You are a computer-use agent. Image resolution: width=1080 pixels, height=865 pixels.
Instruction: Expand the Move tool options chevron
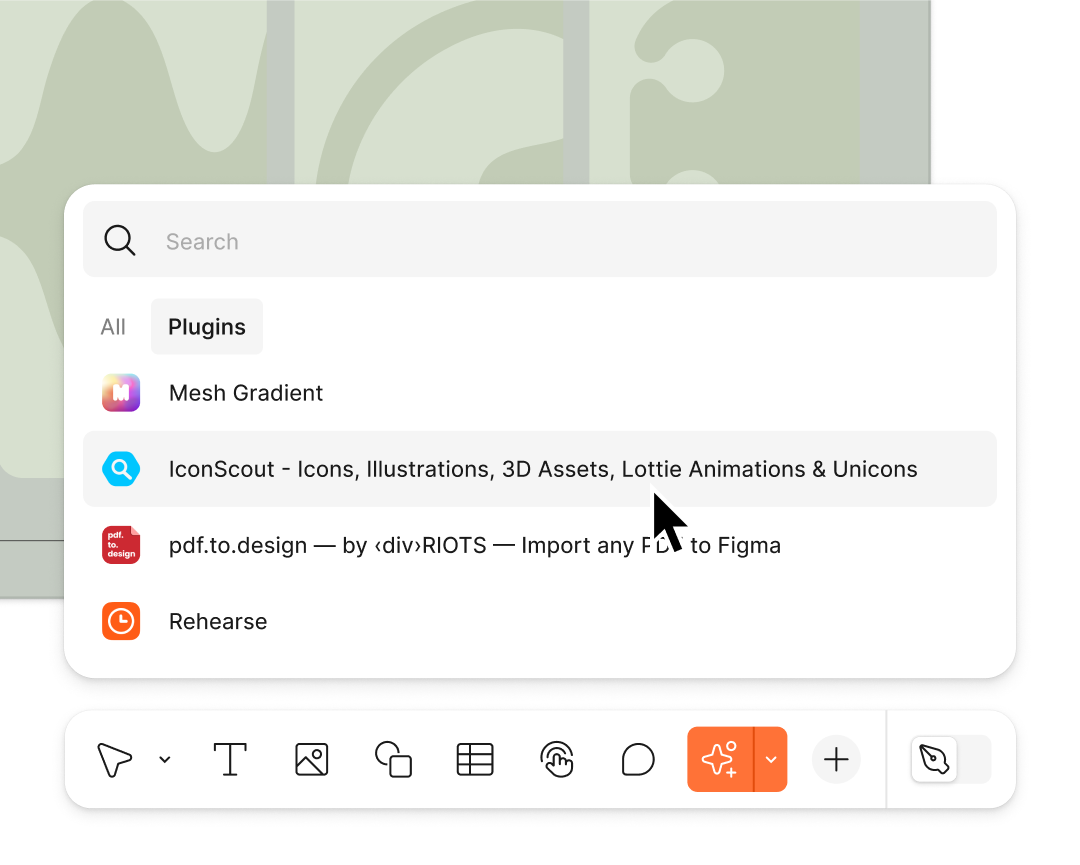[x=165, y=760]
